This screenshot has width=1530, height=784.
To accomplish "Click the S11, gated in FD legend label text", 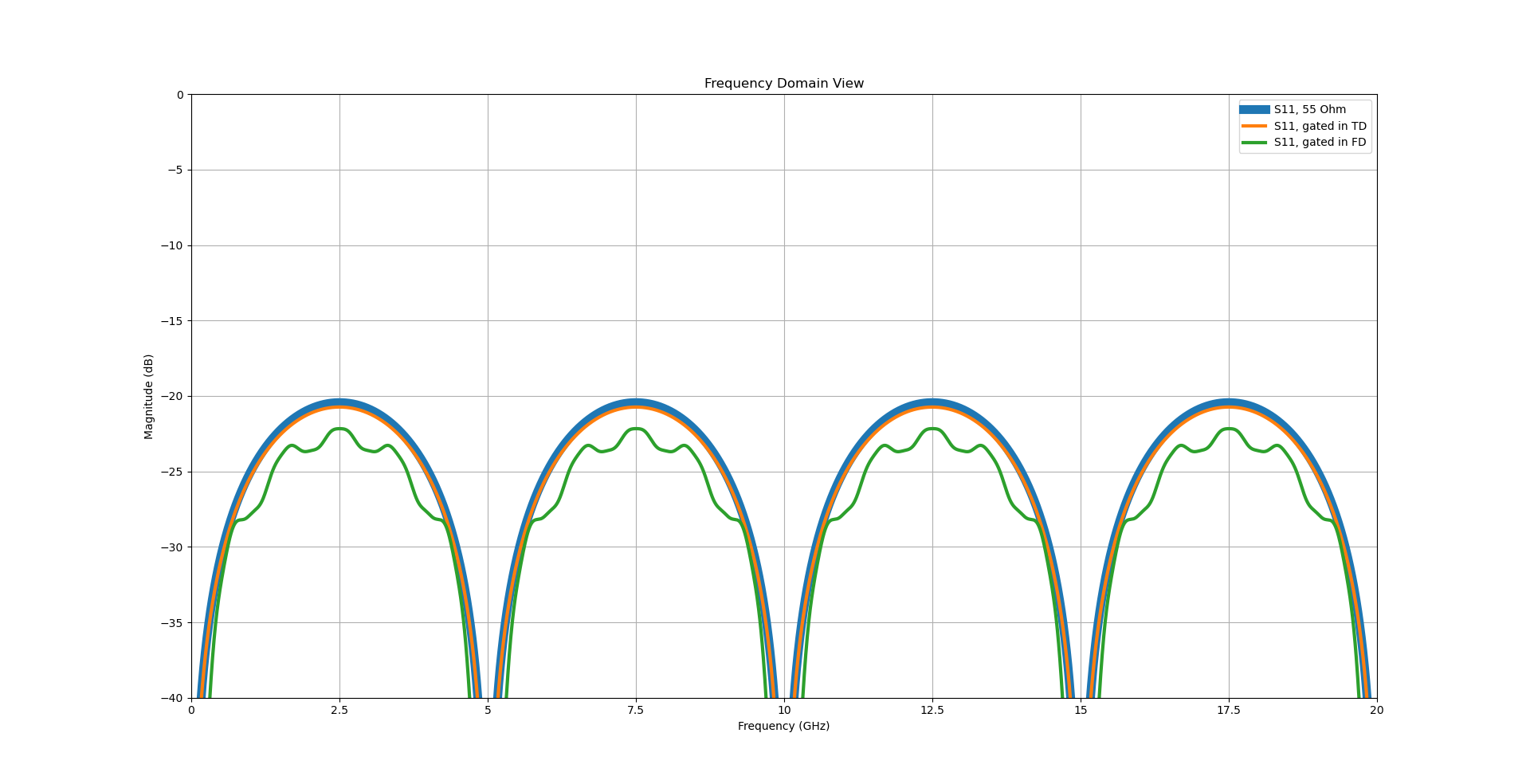I will (x=1320, y=142).
